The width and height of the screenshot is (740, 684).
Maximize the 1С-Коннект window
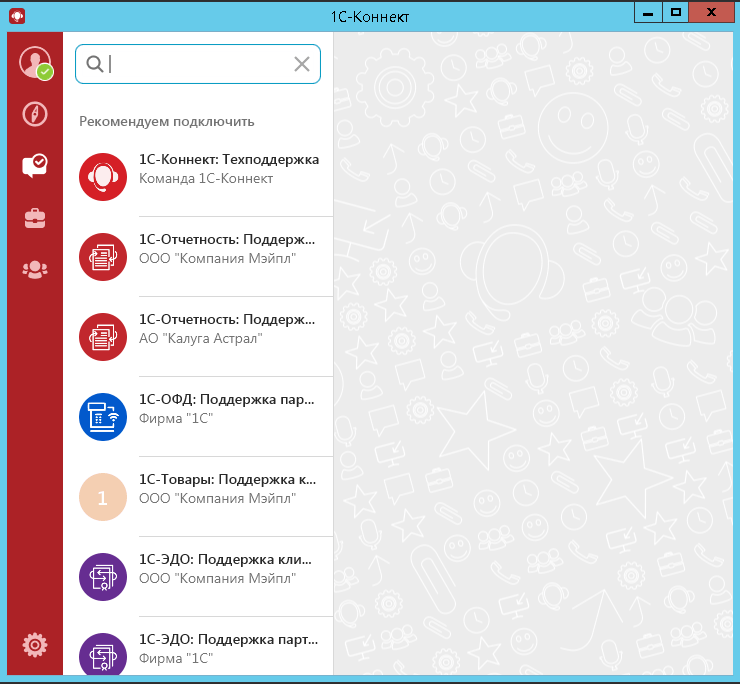click(x=676, y=11)
